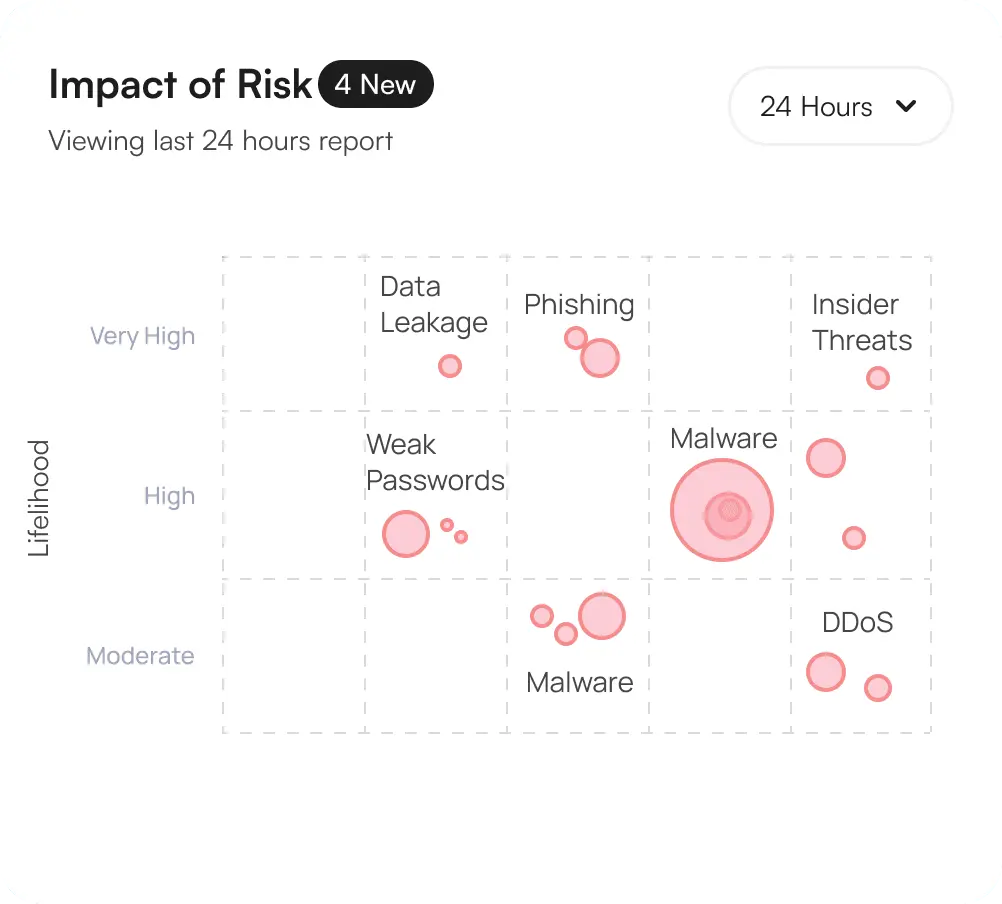Select the Very High row label

pyautogui.click(x=142, y=336)
